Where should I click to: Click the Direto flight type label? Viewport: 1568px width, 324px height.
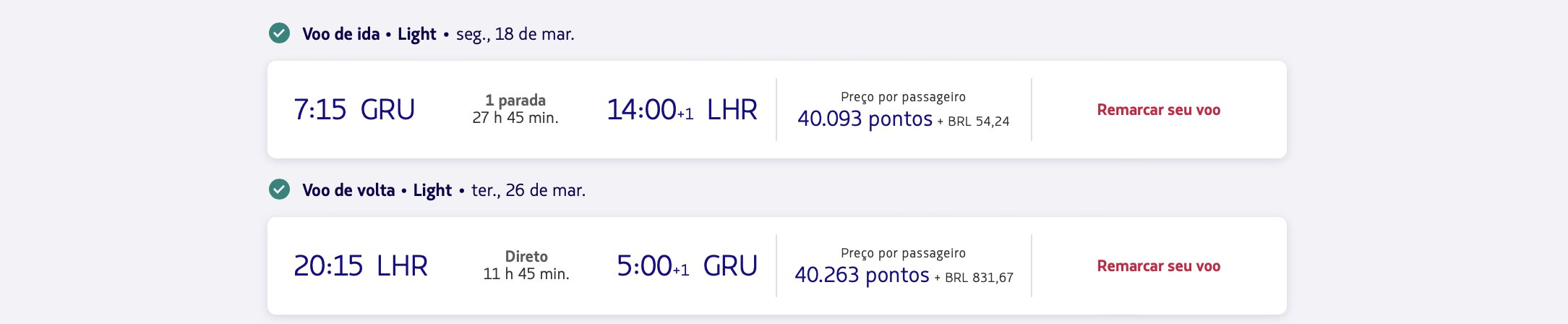(x=526, y=257)
